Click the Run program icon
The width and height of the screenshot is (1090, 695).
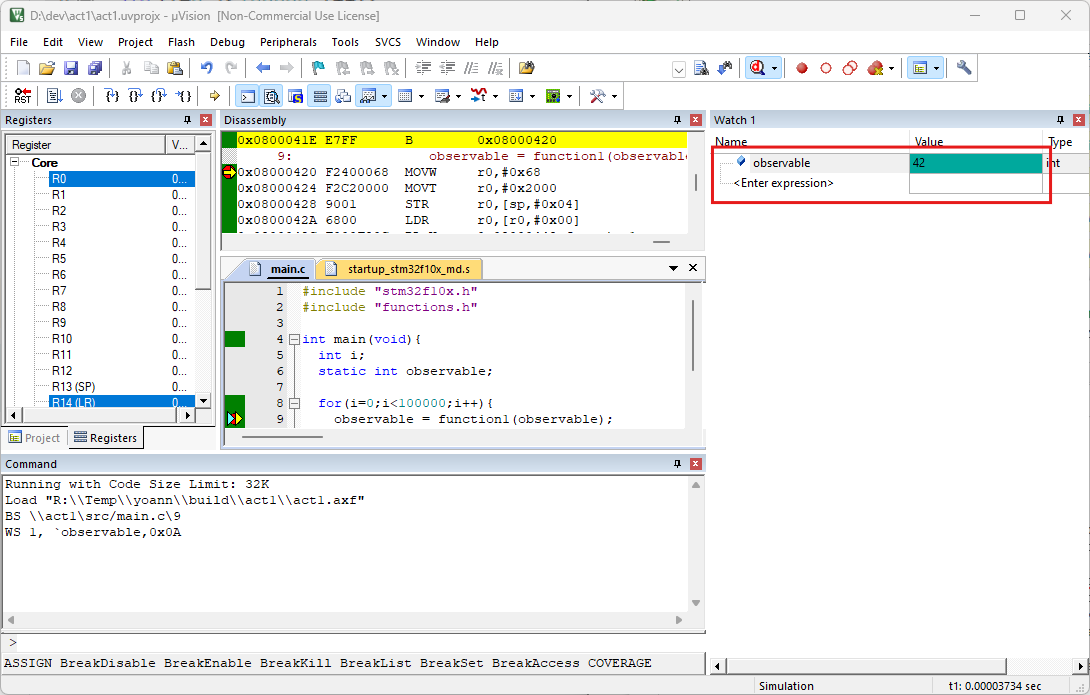tap(54, 96)
